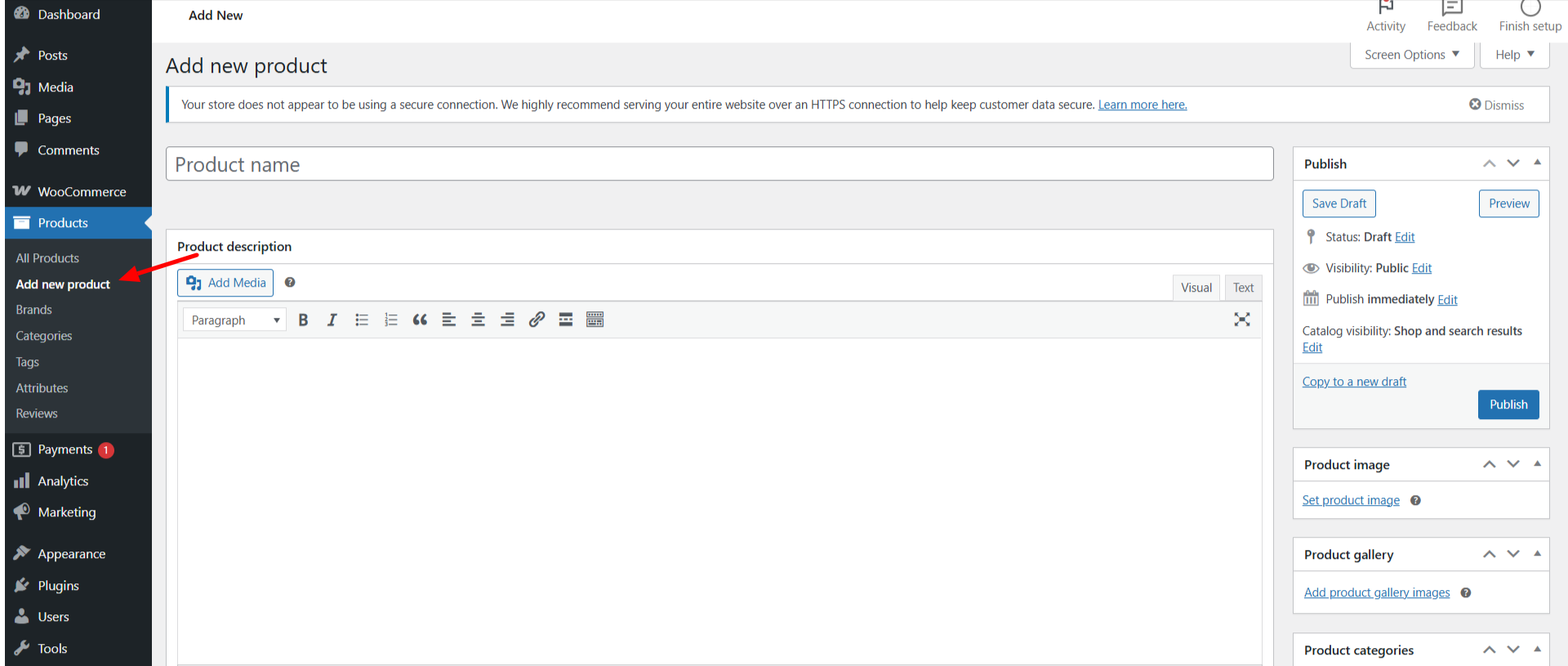The image size is (1568, 666).
Task: Switch to the Text editor tab
Action: (x=1243, y=288)
